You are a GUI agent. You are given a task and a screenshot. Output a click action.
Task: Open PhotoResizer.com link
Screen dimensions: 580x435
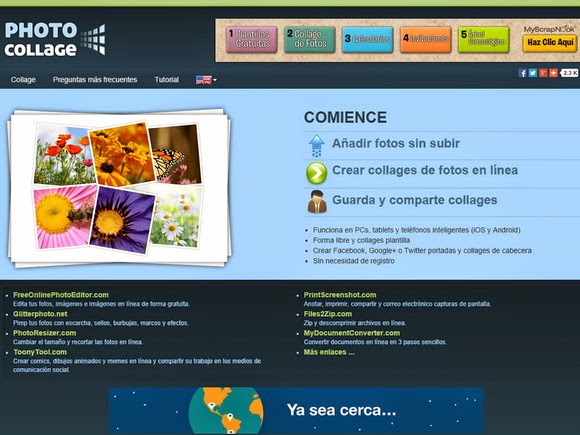pos(44,333)
